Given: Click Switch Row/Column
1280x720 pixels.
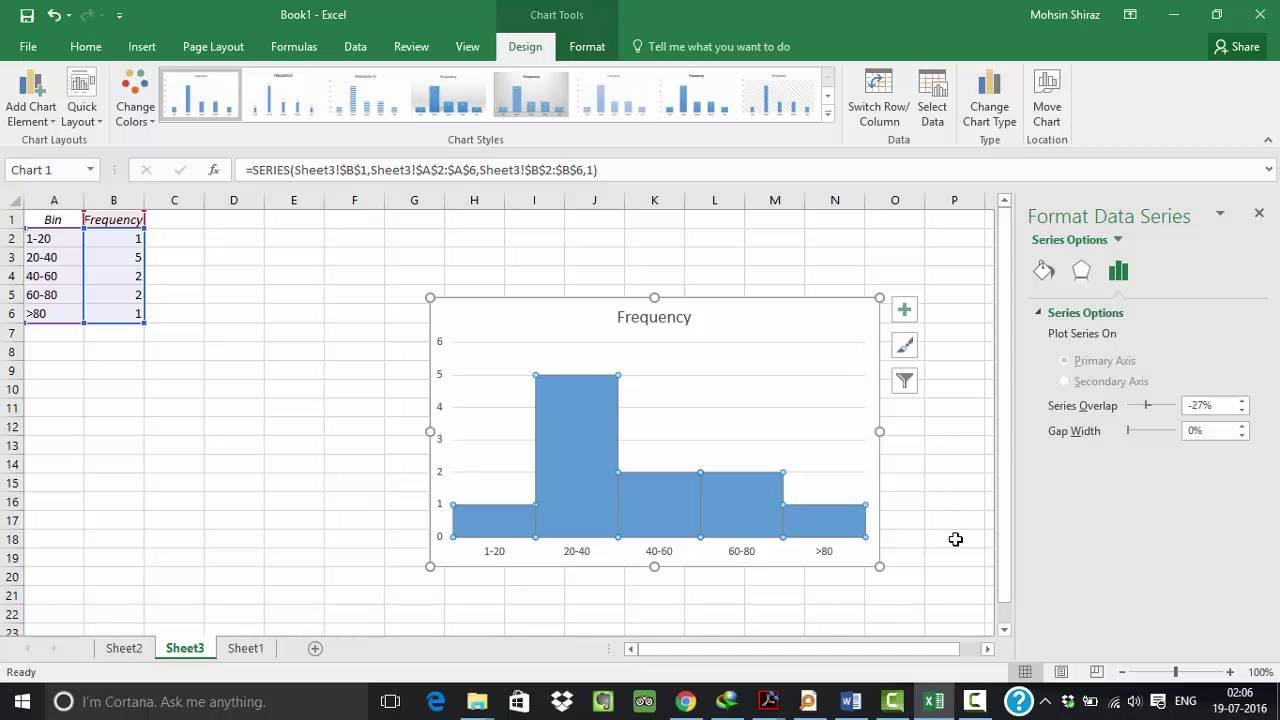Looking at the screenshot, I should point(879,98).
